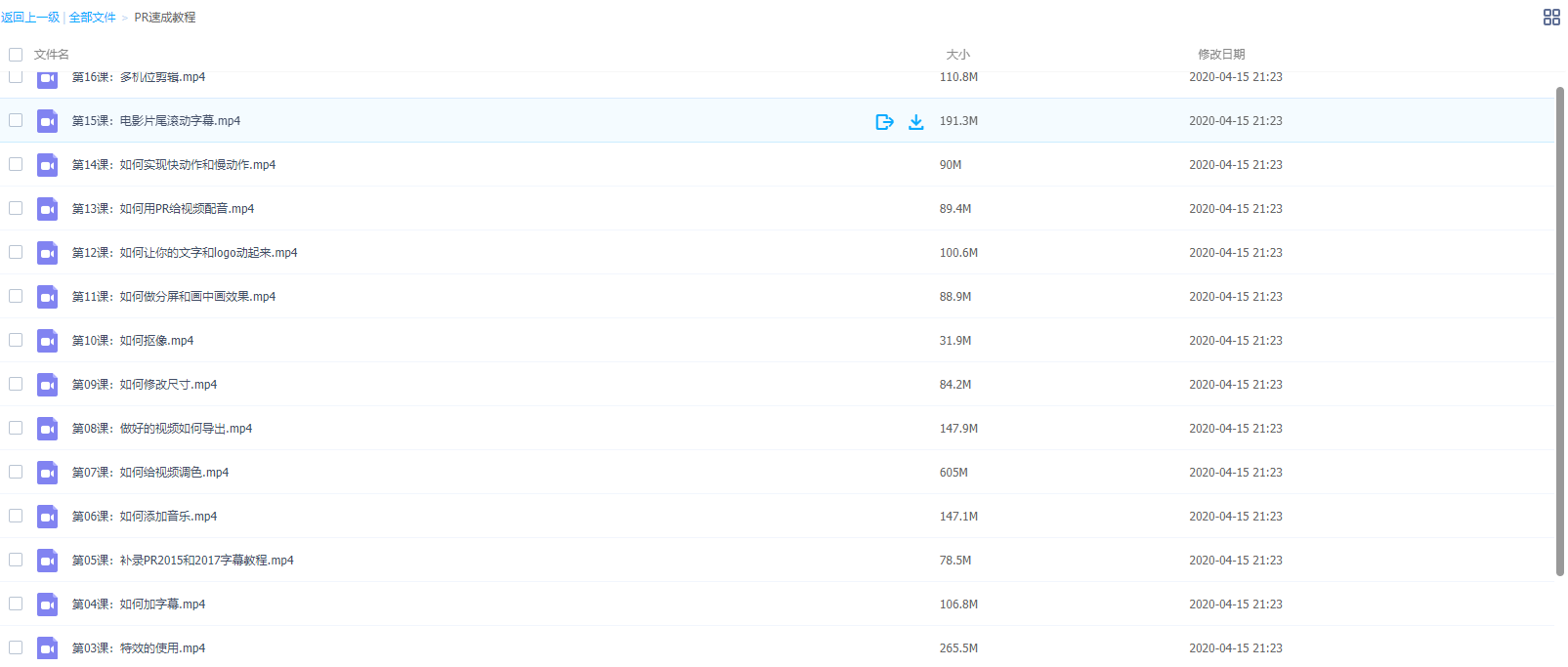Click video icon of 第12课 file
The height and width of the screenshot is (667, 1568).
[x=47, y=253]
